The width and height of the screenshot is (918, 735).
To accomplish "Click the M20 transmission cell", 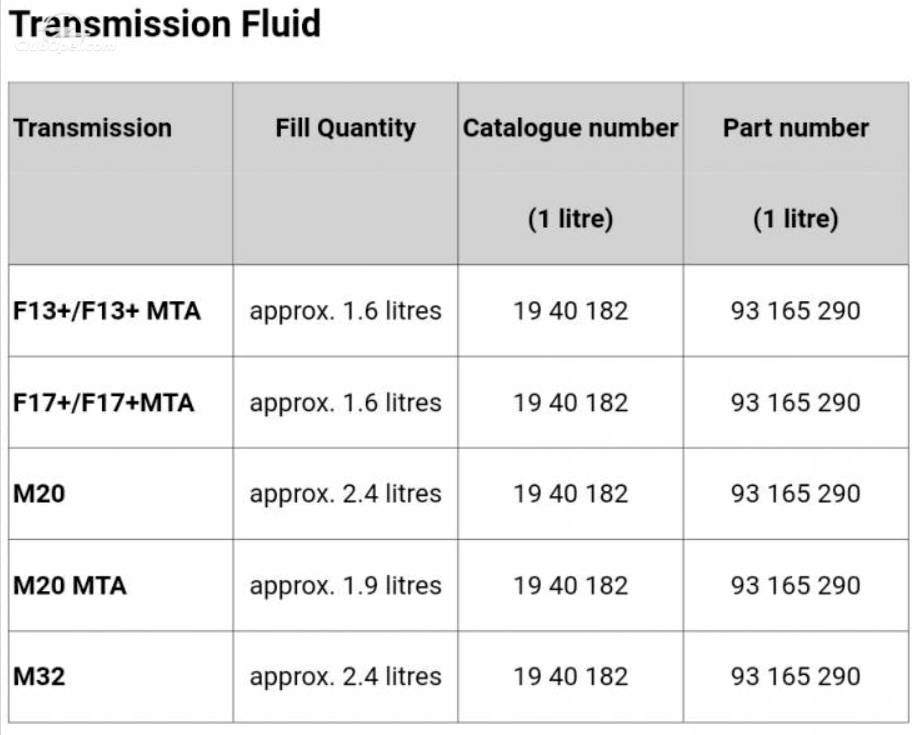I will pos(39,494).
